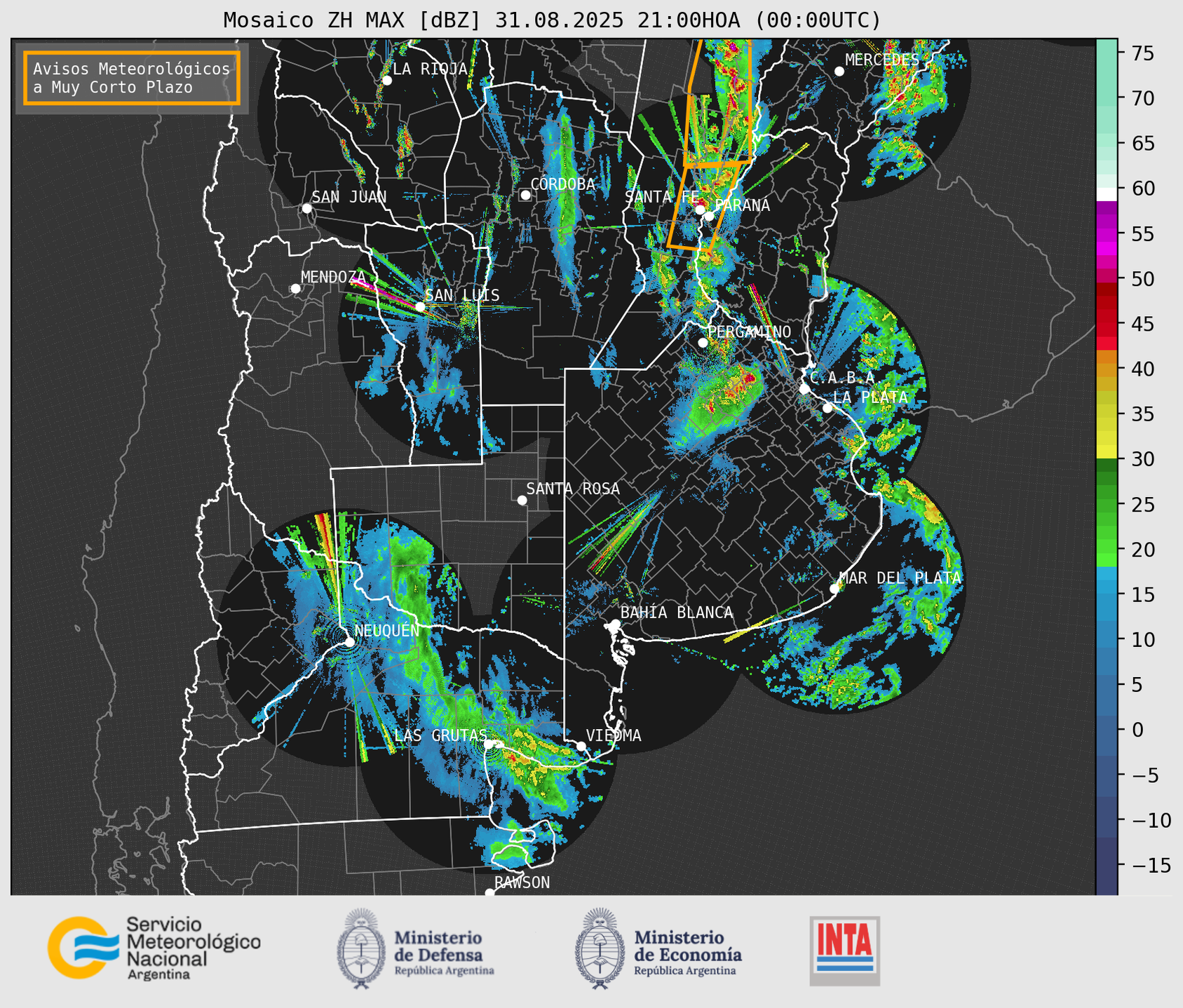Click the CÓRDOBA city label

pyautogui.click(x=563, y=184)
